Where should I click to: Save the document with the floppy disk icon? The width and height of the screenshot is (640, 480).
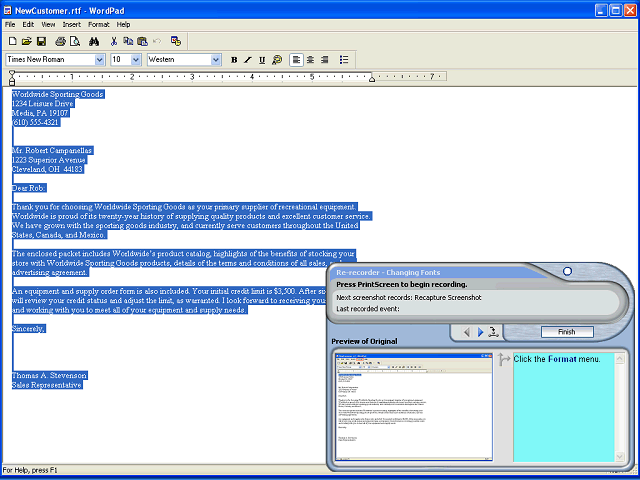coord(41,41)
